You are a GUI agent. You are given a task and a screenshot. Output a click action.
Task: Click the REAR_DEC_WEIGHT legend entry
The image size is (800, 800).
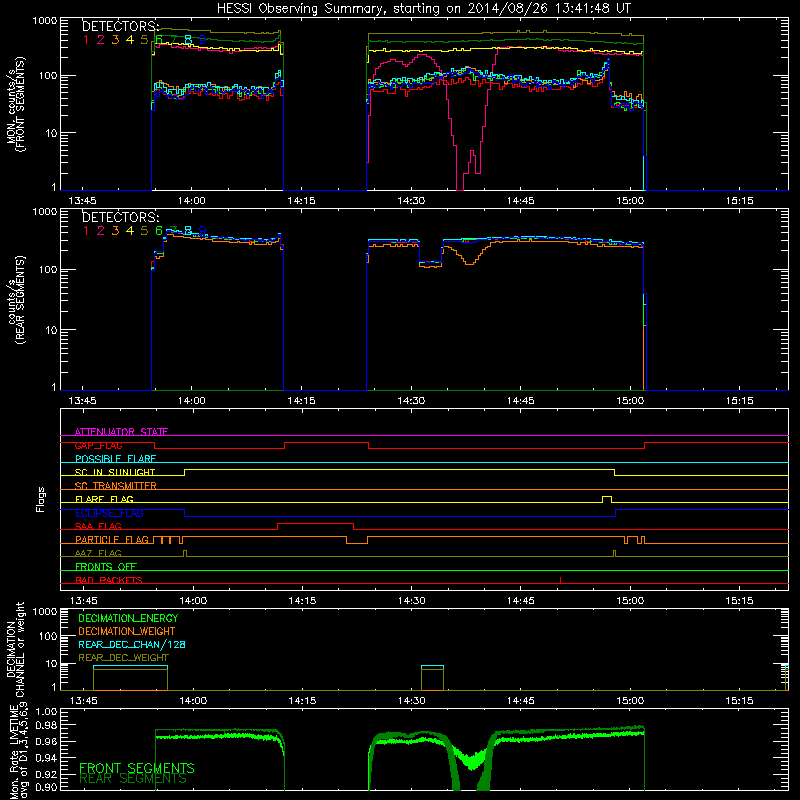(123, 658)
